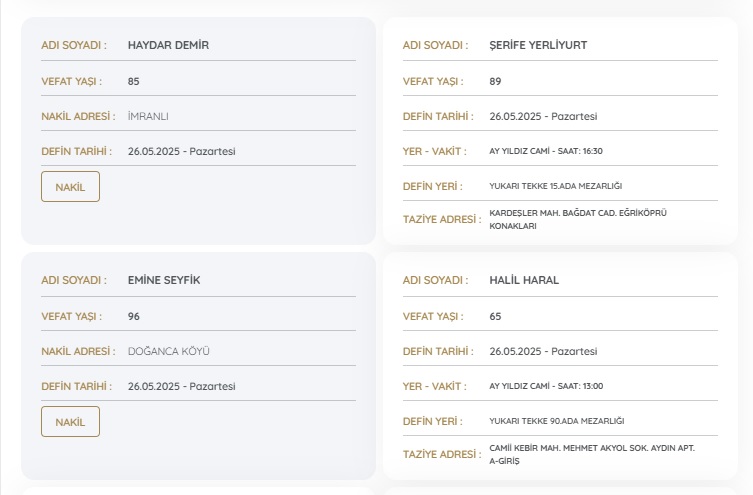Viewport: 753px width, 495px height.
Task: Select the name ŞERİFE YERLİYURT
Action: 538,45
